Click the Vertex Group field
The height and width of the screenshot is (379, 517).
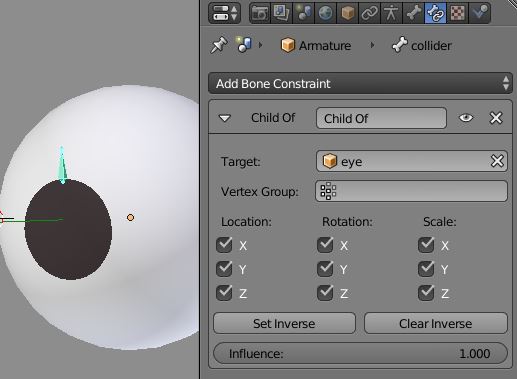click(411, 191)
